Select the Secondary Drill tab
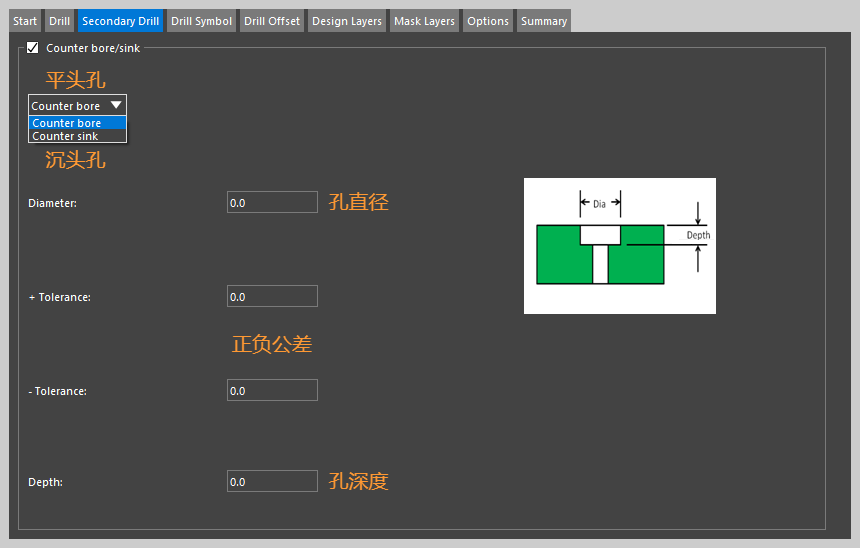860x548 pixels. coord(120,21)
